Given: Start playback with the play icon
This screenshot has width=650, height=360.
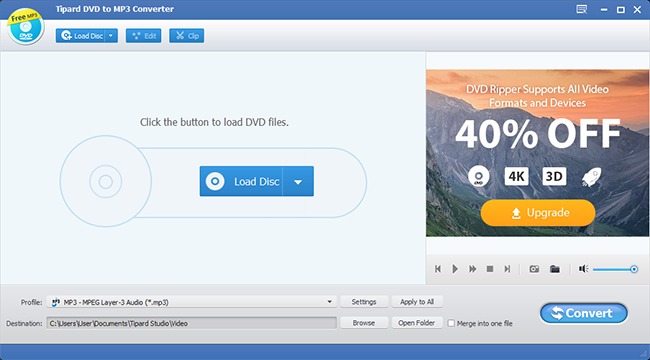Looking at the screenshot, I should click(455, 269).
